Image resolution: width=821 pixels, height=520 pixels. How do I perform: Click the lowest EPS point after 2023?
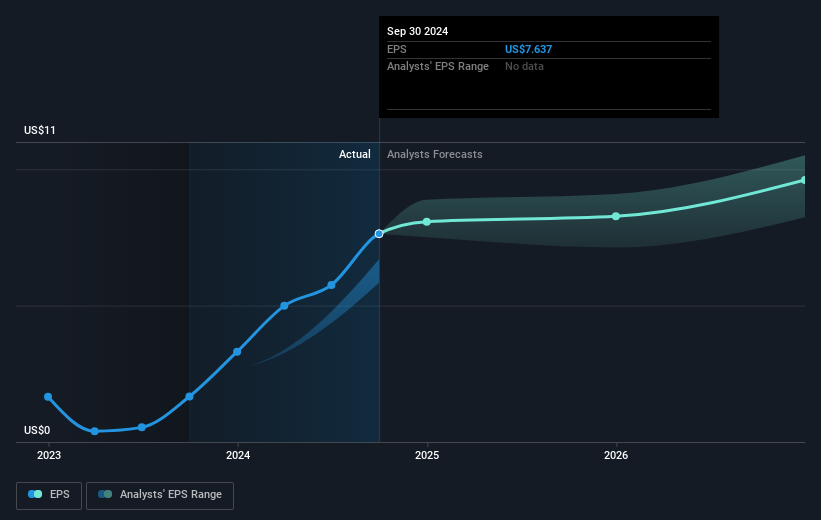pos(95,432)
